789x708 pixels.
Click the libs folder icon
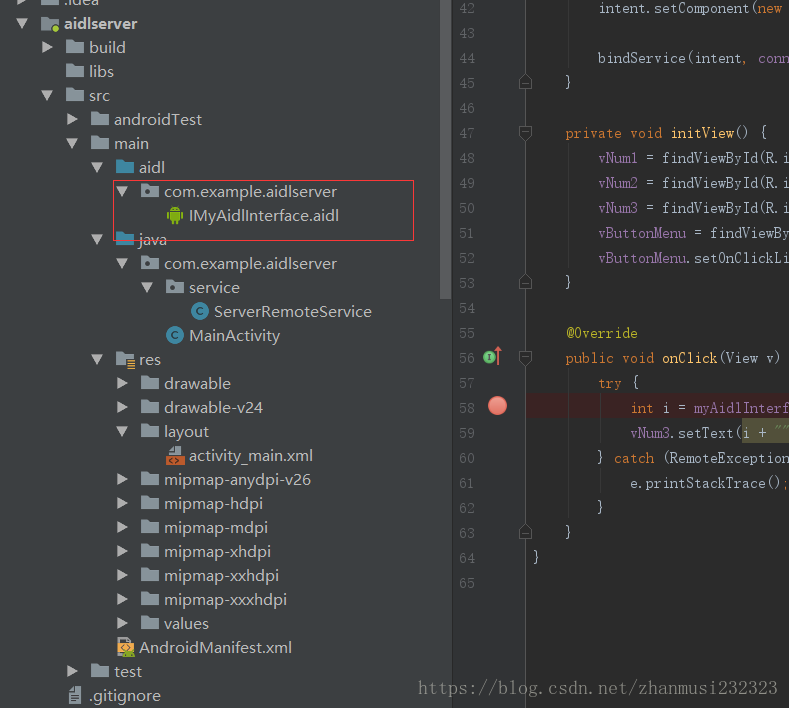(x=75, y=71)
